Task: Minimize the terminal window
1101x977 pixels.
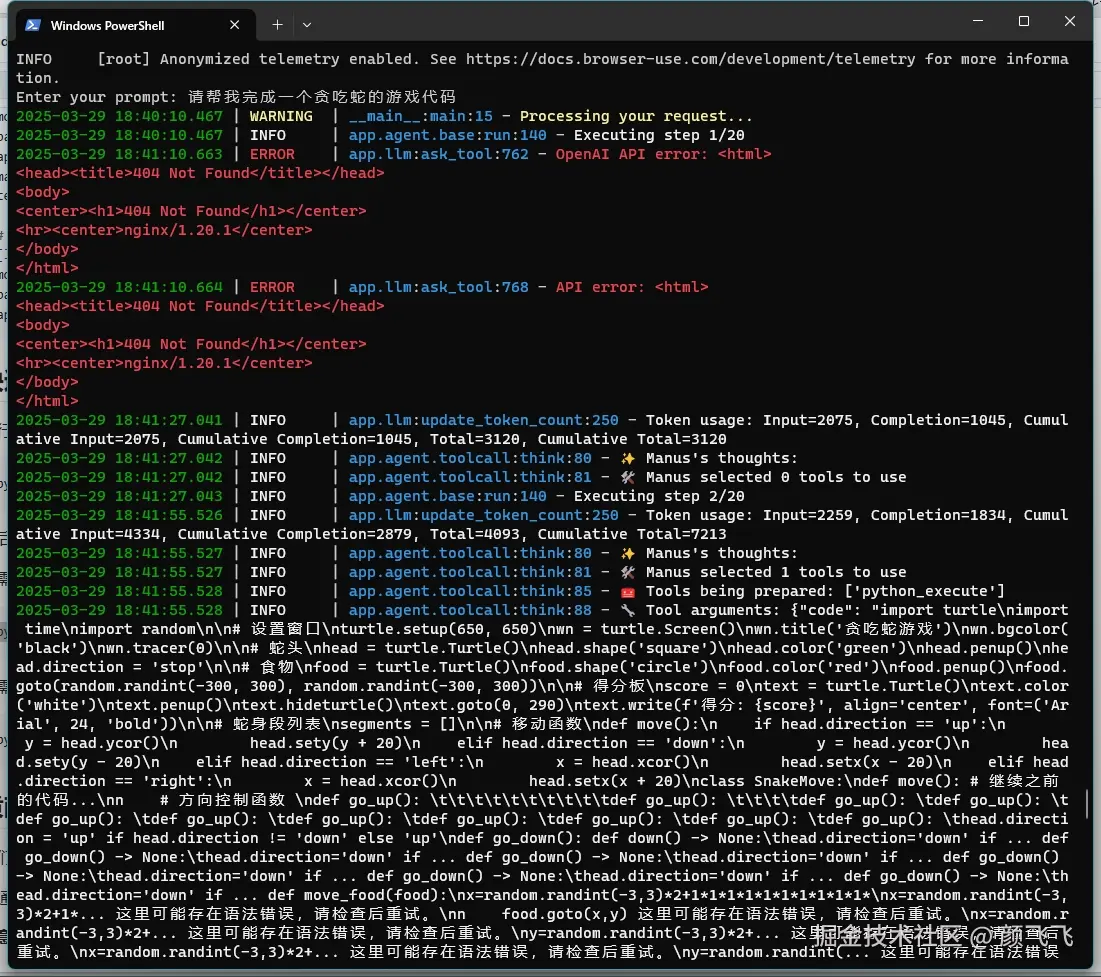Action: pos(977,22)
